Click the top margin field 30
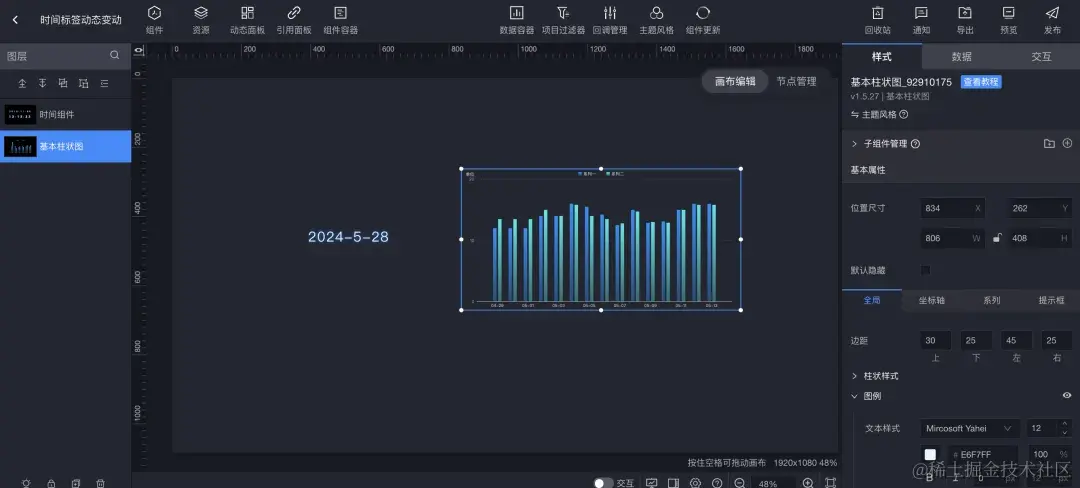The width and height of the screenshot is (1080, 488). tap(935, 340)
